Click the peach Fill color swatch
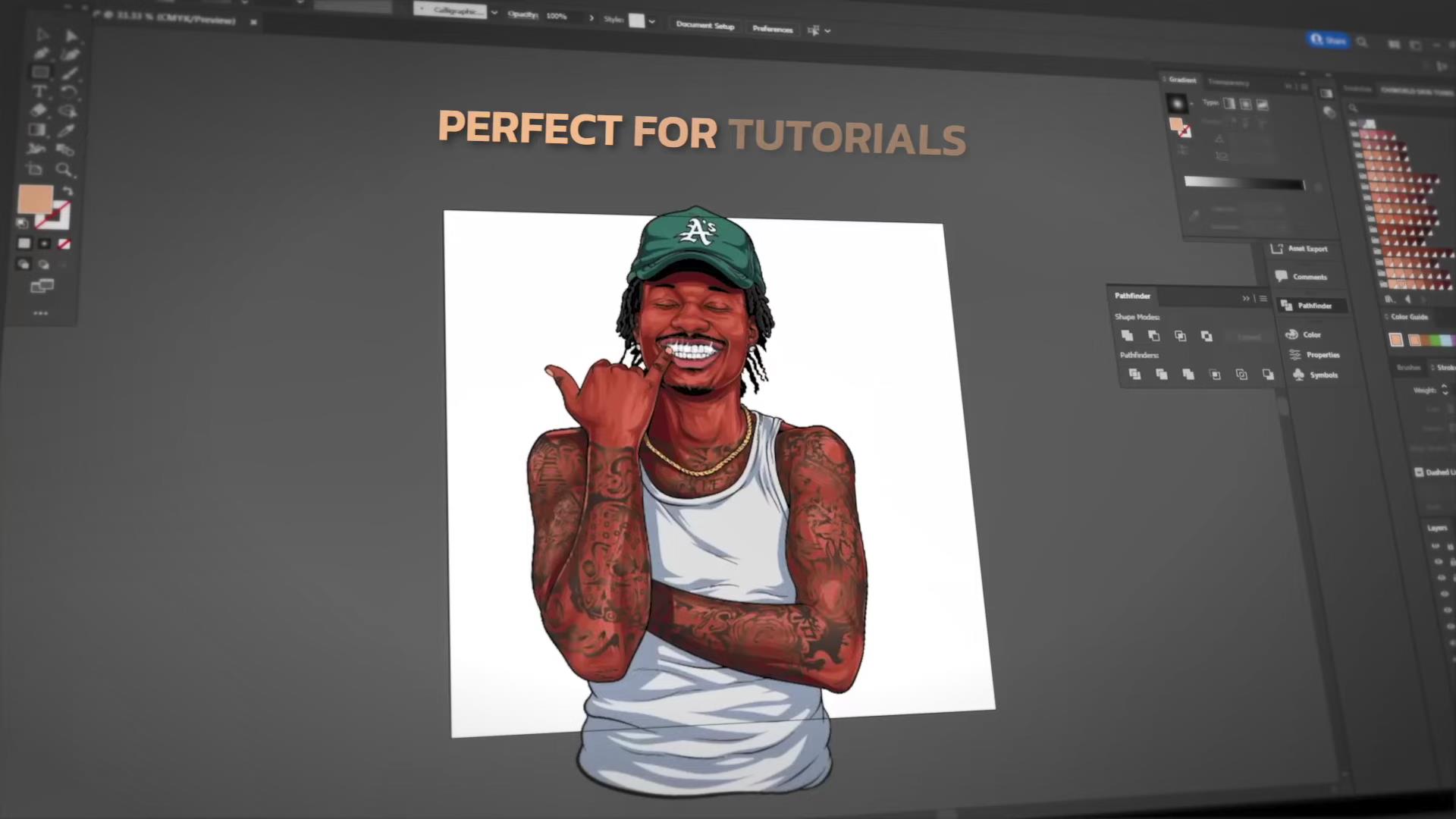The image size is (1456, 819). (35, 199)
